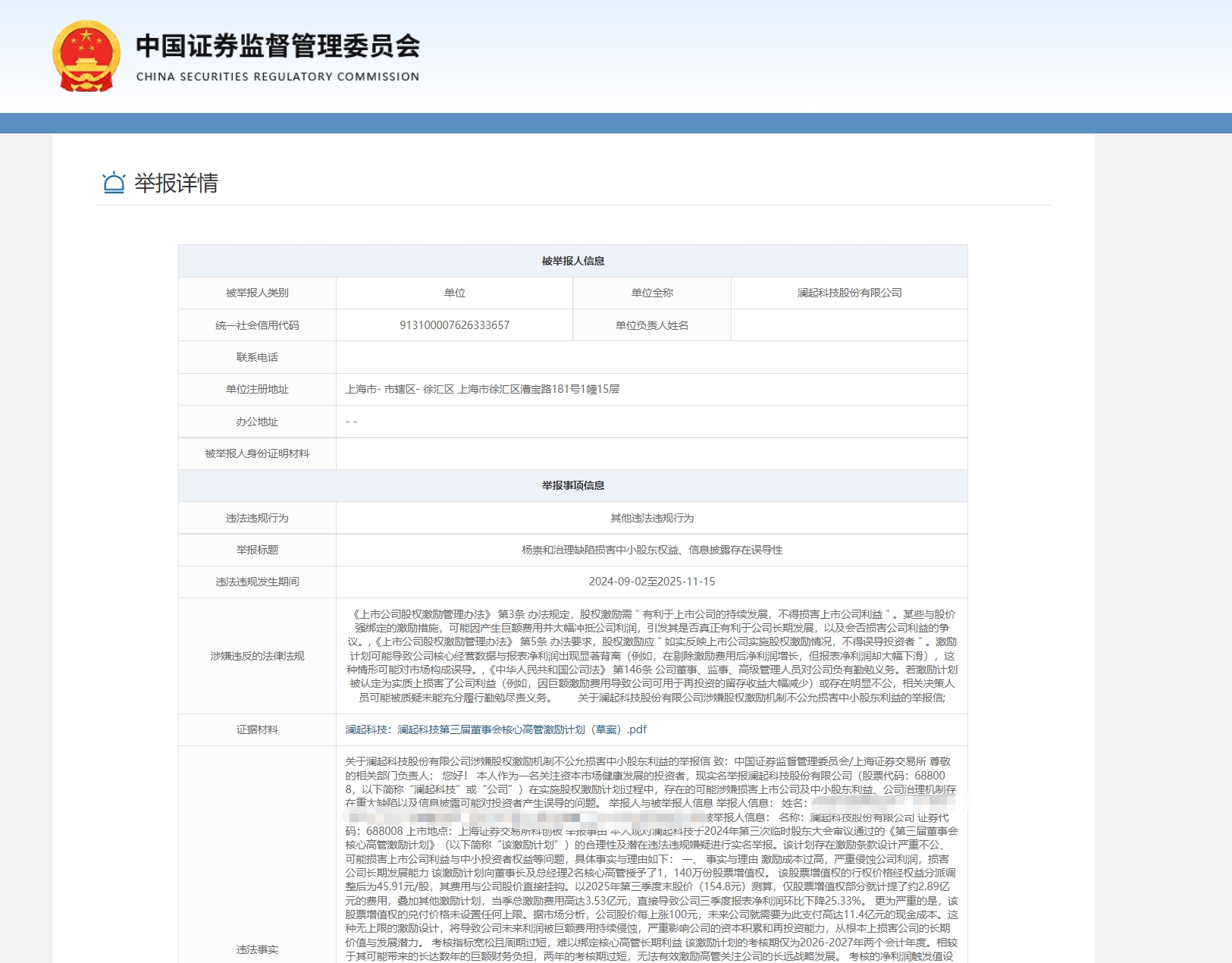Viewport: 1232px width, 963px height.
Task: Click the alarm icon beside 举报详情
Action: [x=114, y=183]
